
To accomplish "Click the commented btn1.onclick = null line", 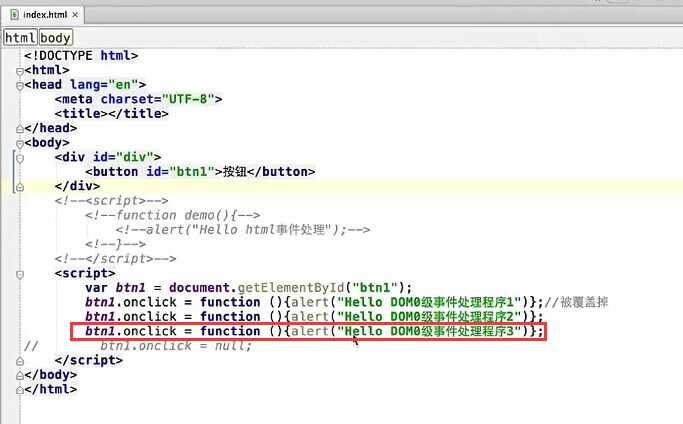I will (x=176, y=346).
